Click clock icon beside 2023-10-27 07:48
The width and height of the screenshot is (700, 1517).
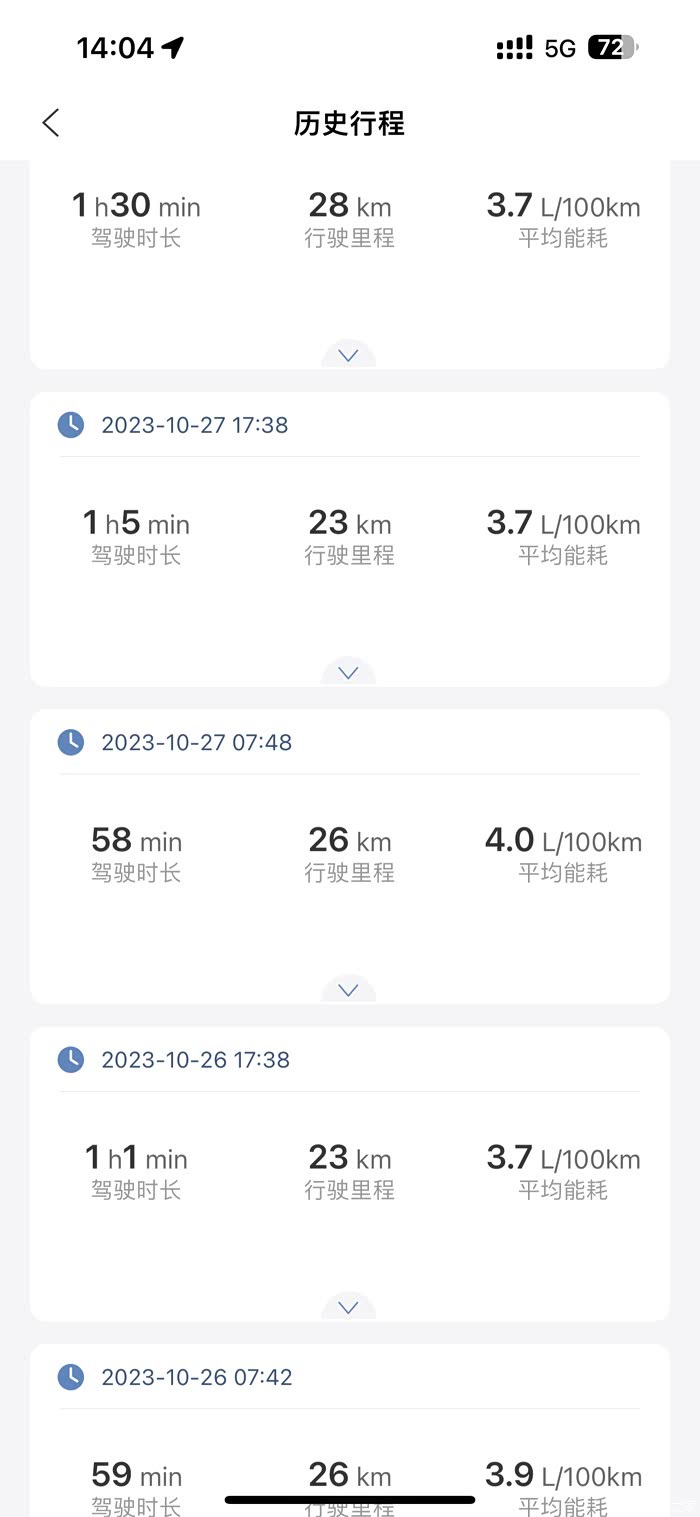(x=71, y=742)
